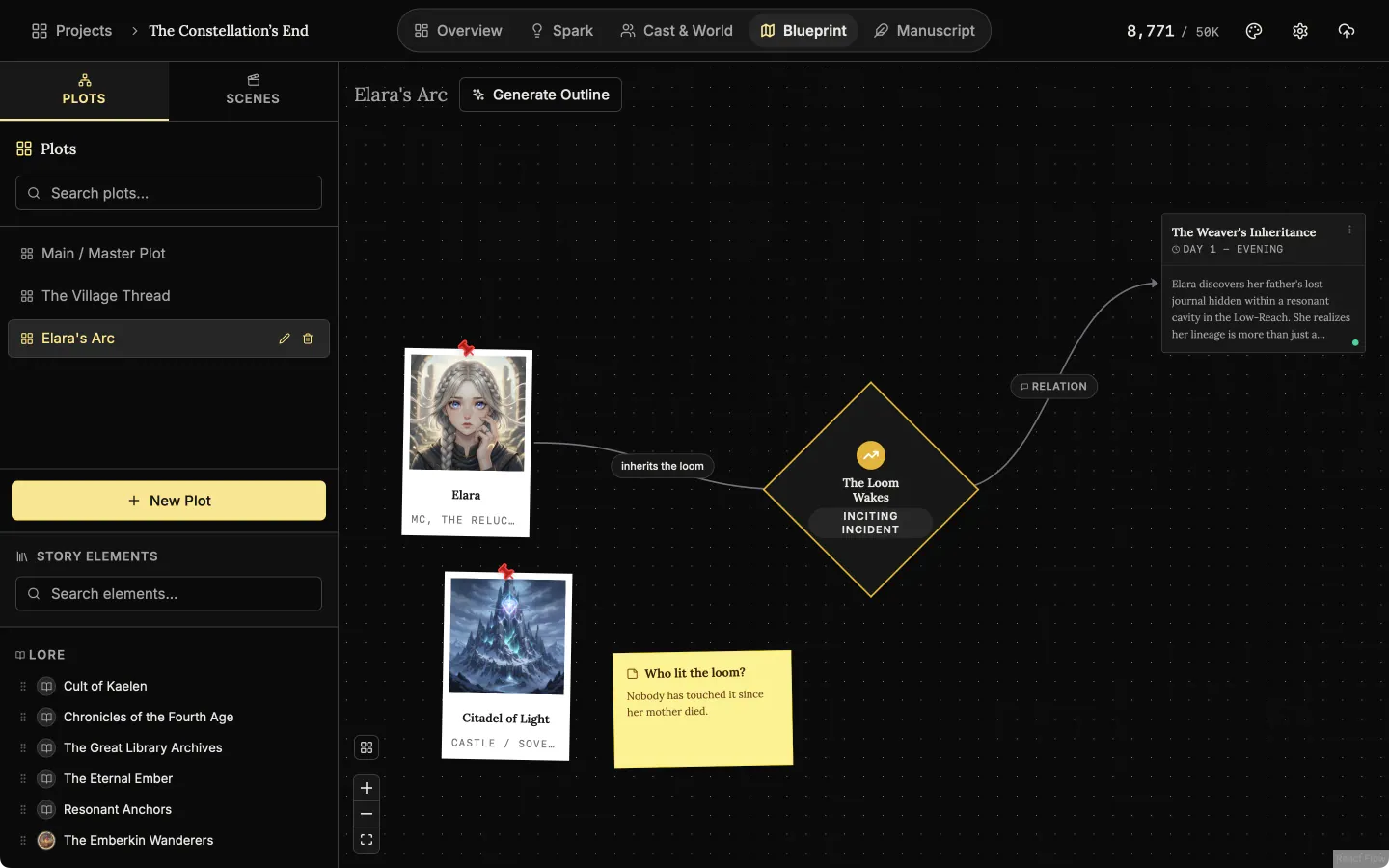1389x868 pixels.
Task: Select the Main / Master Plot
Action: tap(169, 254)
